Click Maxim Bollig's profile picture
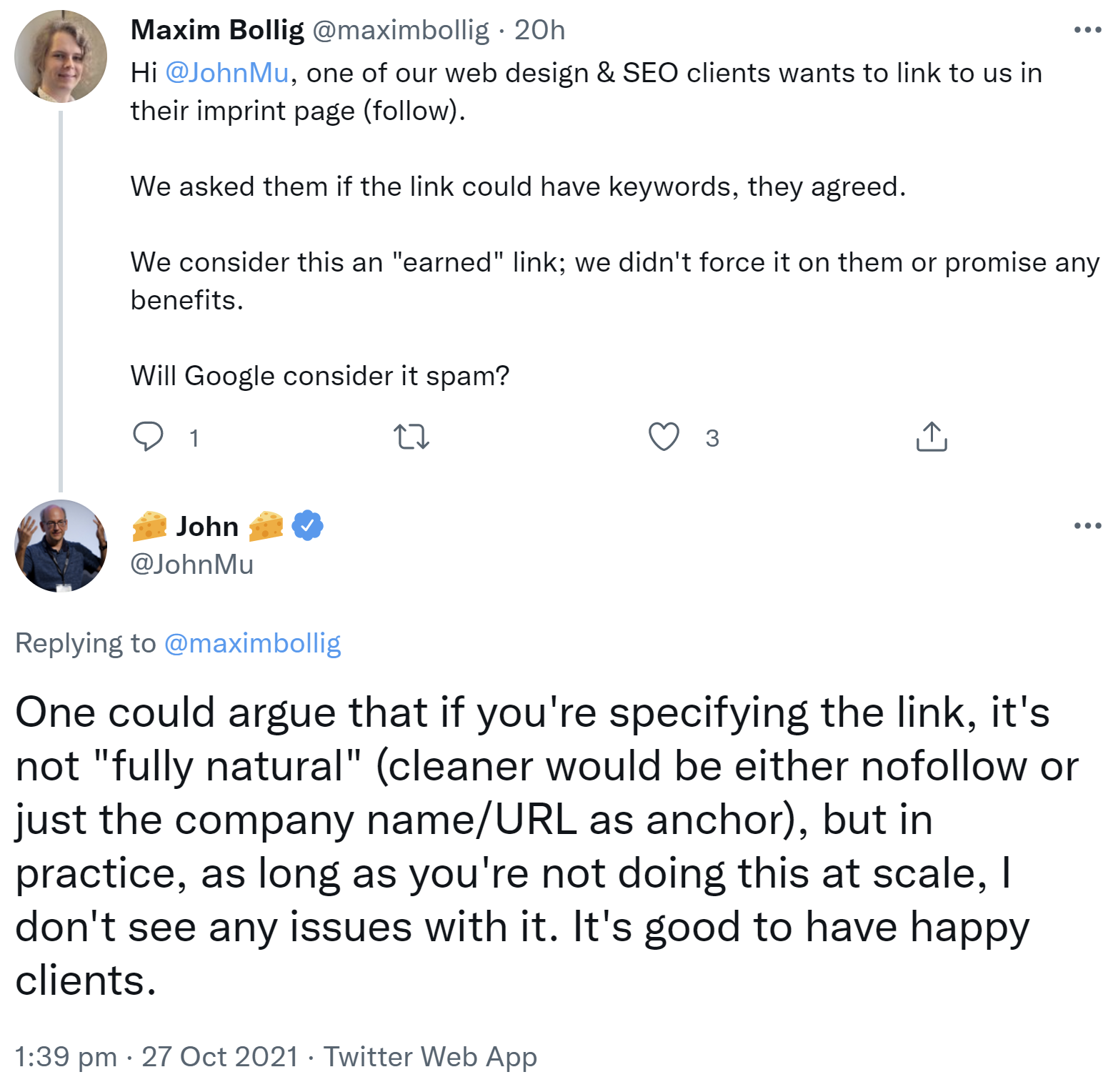The image size is (1118, 1092). coord(61,56)
